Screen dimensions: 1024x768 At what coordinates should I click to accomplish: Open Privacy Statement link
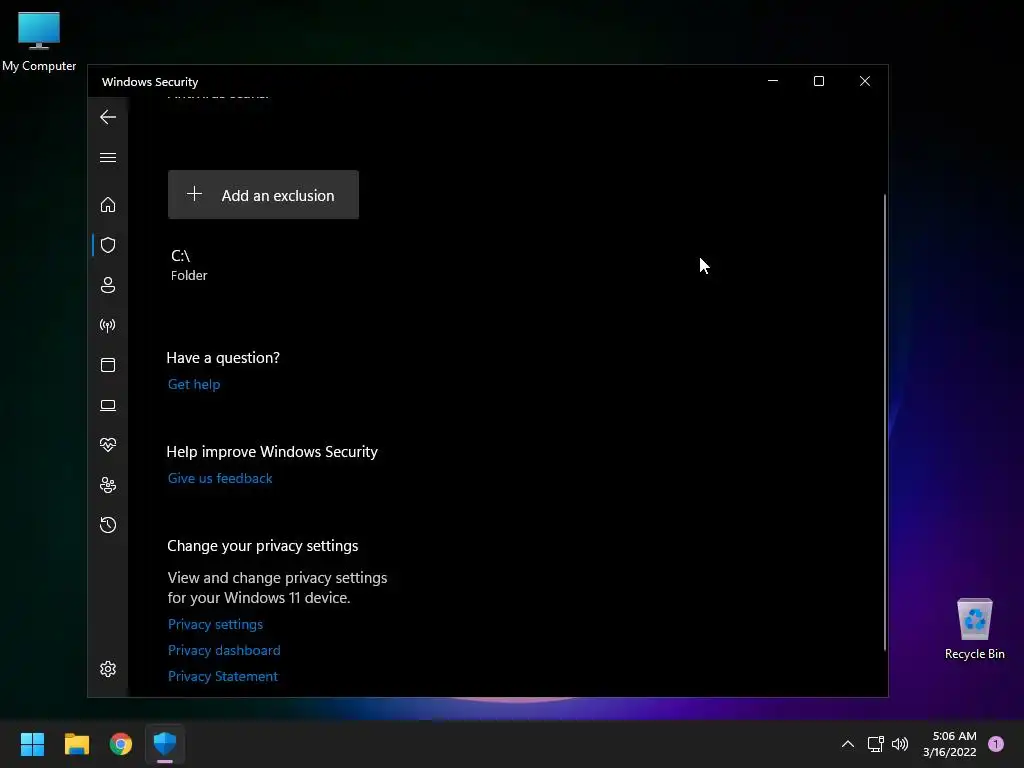pyautogui.click(x=223, y=677)
